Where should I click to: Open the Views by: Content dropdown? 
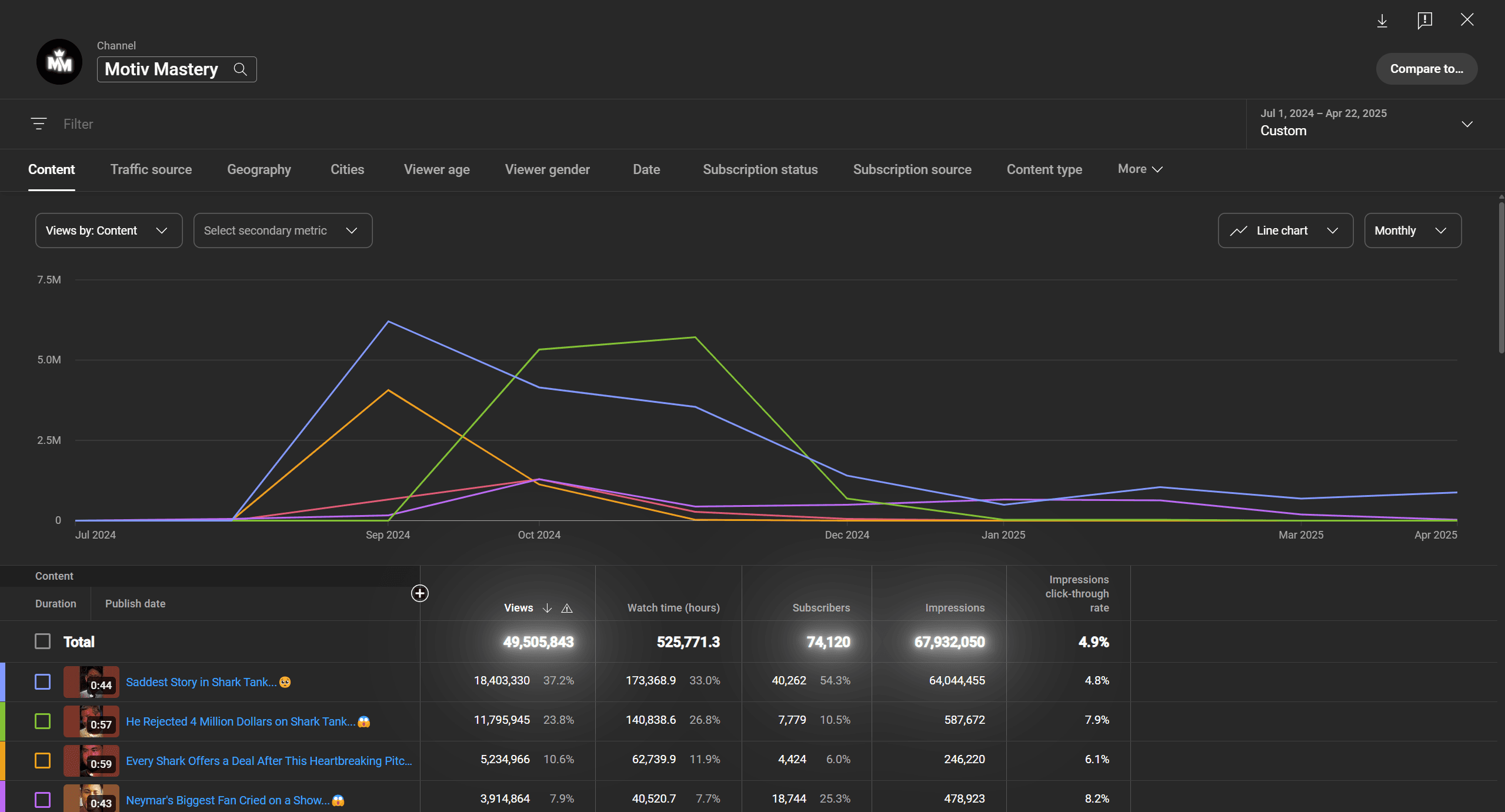tap(109, 230)
